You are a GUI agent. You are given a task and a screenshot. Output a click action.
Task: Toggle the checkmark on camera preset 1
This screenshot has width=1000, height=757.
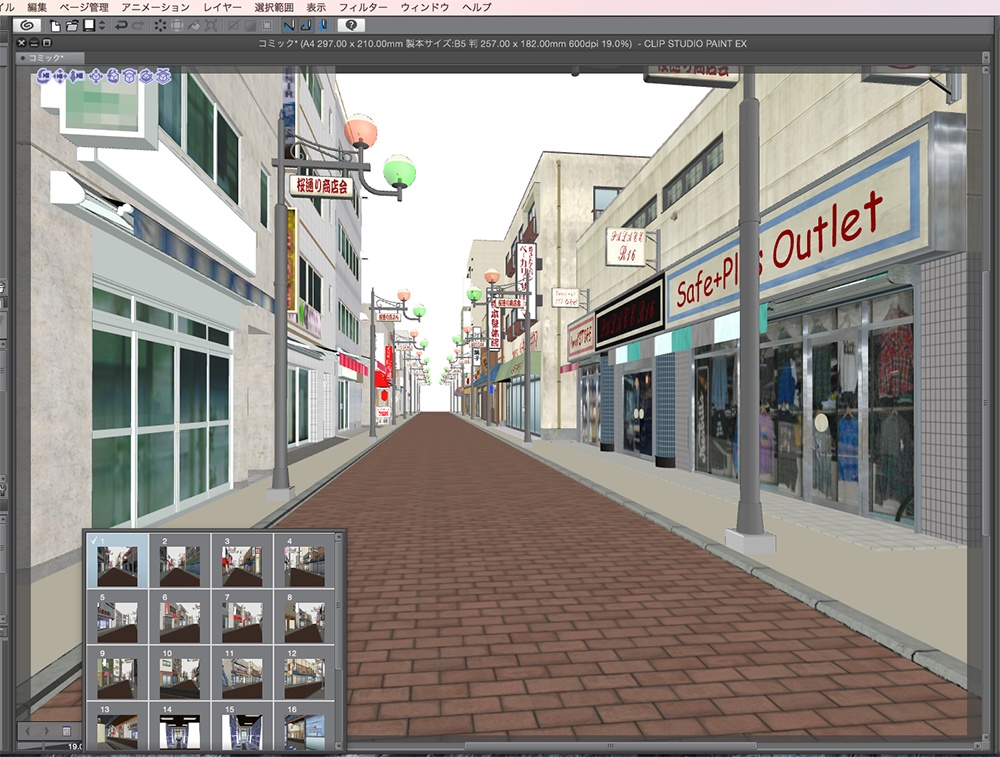coord(94,540)
